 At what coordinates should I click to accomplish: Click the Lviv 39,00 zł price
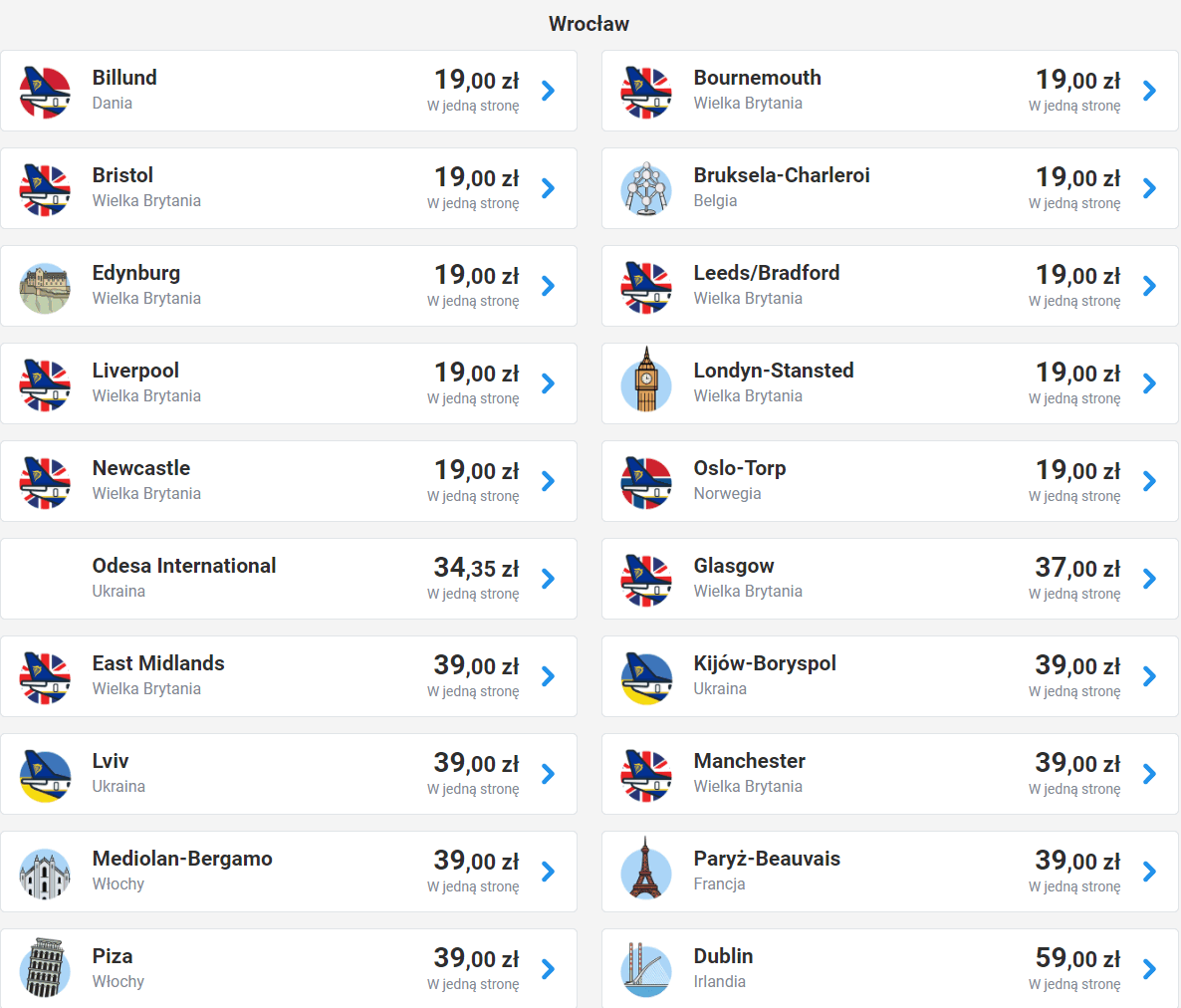[x=476, y=763]
